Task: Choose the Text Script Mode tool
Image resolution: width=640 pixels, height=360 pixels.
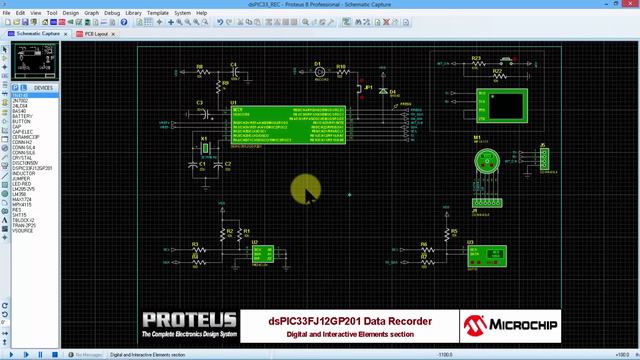Action: [x=4, y=85]
